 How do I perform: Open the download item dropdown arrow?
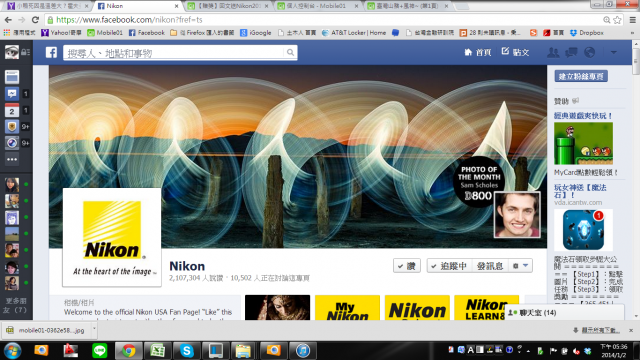tap(94, 329)
